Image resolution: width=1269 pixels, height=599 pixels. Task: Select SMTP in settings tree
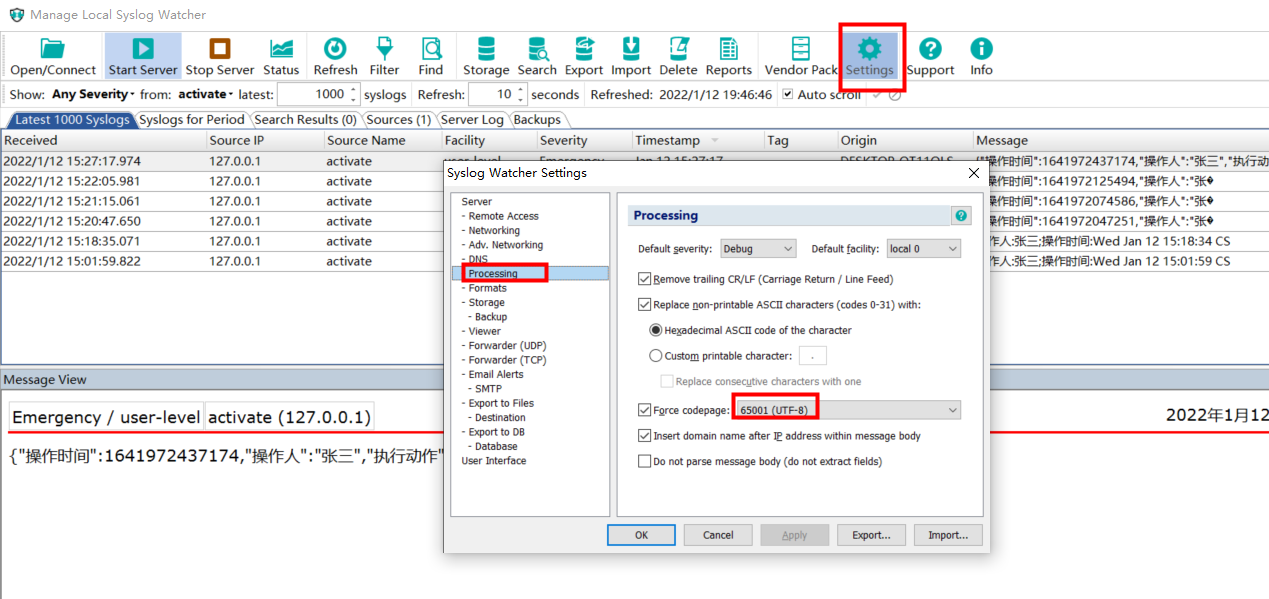click(488, 389)
